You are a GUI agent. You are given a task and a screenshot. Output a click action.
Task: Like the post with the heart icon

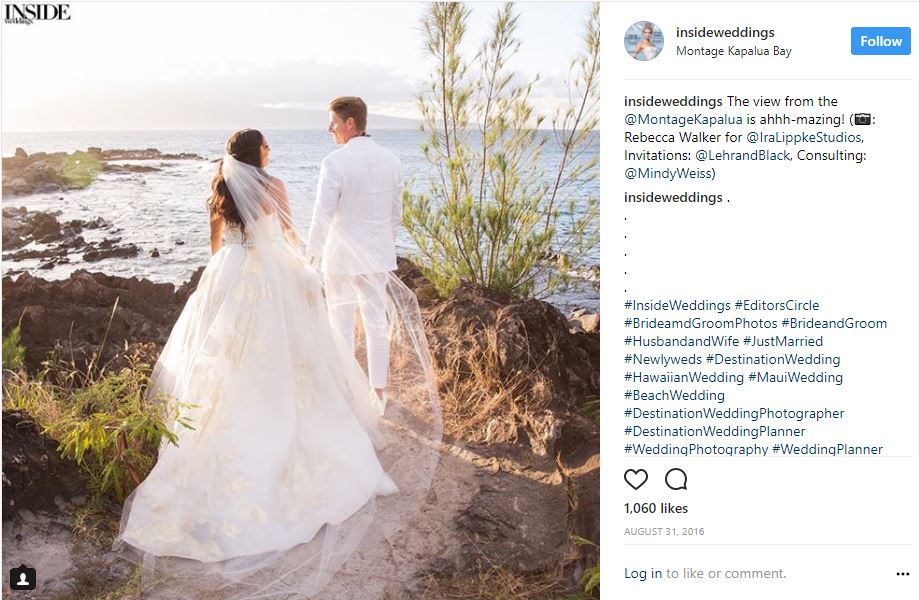[636, 479]
